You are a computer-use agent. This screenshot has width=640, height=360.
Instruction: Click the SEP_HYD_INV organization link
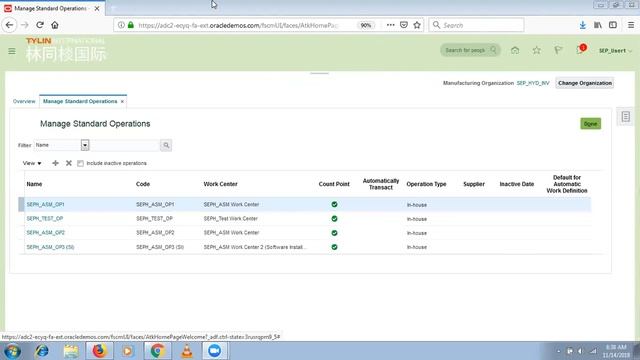click(533, 83)
